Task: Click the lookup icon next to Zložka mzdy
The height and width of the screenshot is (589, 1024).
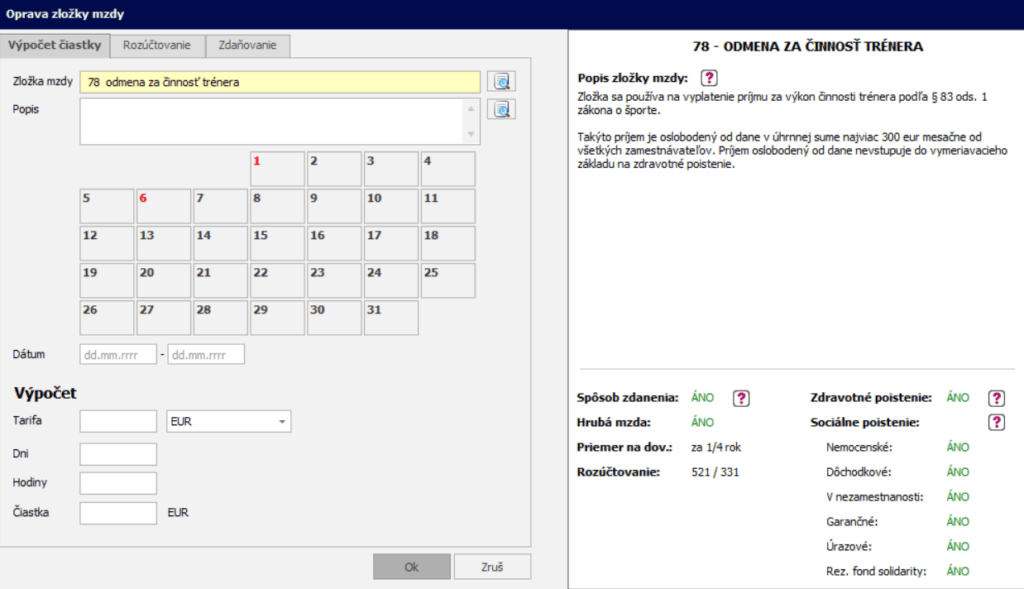Action: pyautogui.click(x=501, y=82)
